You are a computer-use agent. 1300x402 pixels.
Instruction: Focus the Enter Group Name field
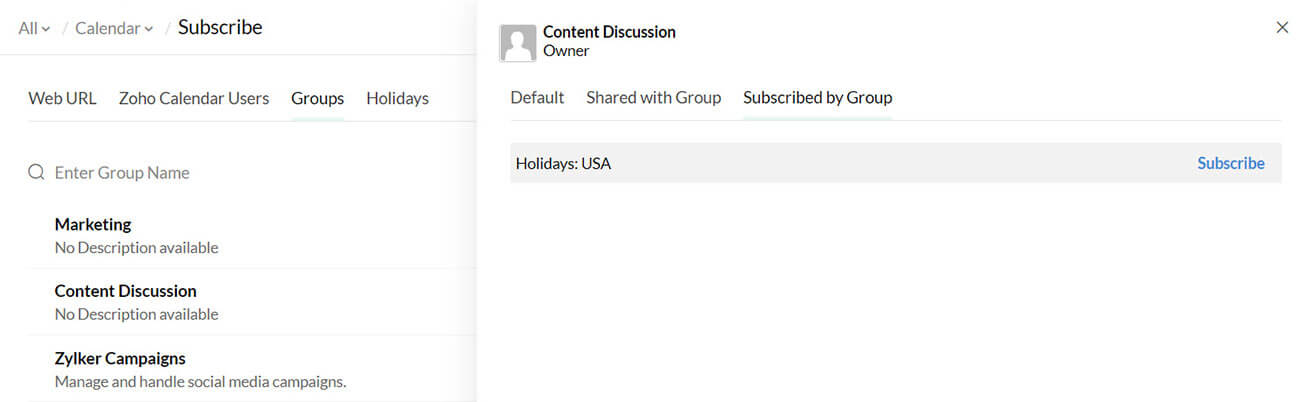coord(200,172)
